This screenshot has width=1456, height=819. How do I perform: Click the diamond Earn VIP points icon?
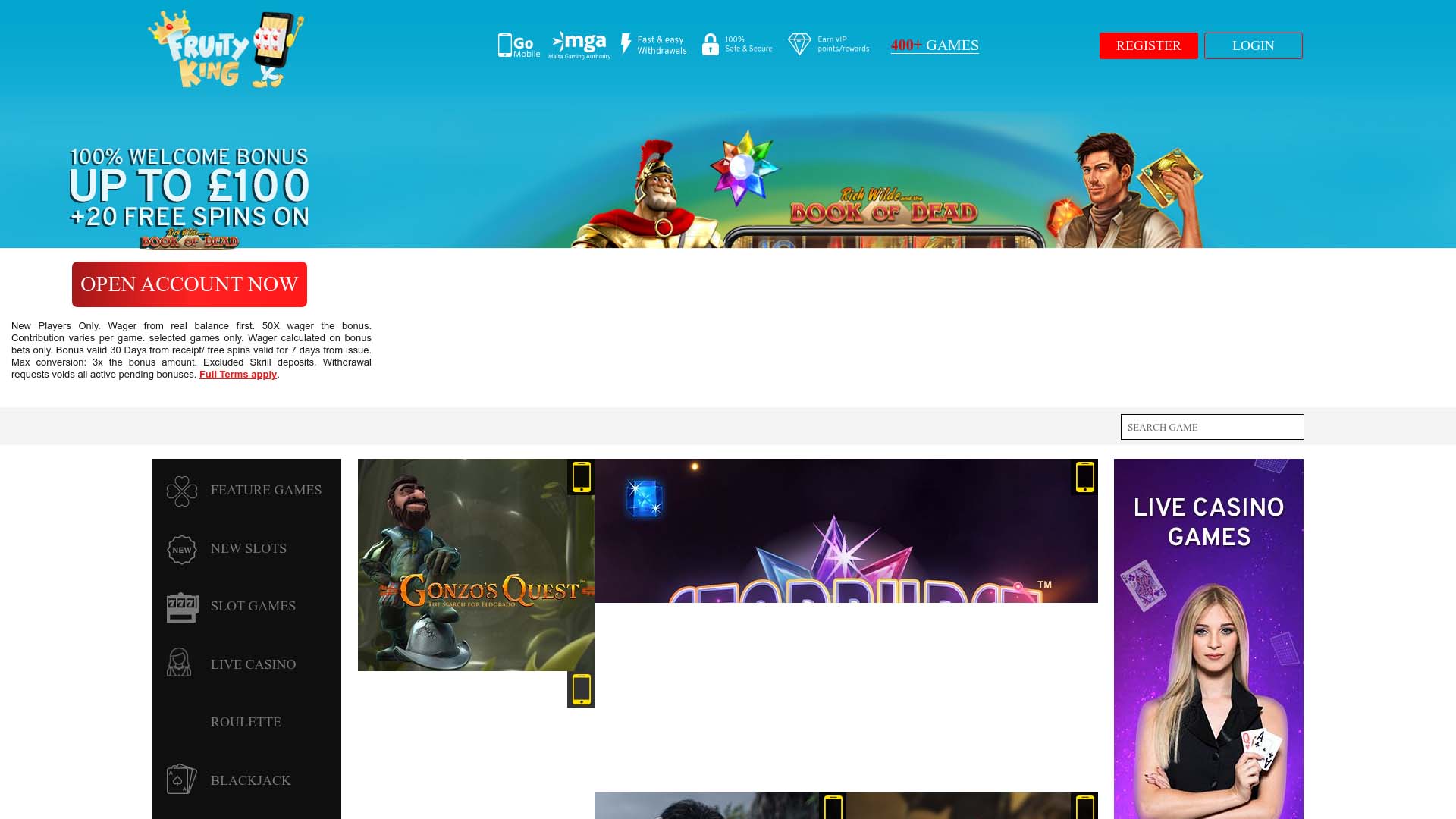(x=799, y=44)
